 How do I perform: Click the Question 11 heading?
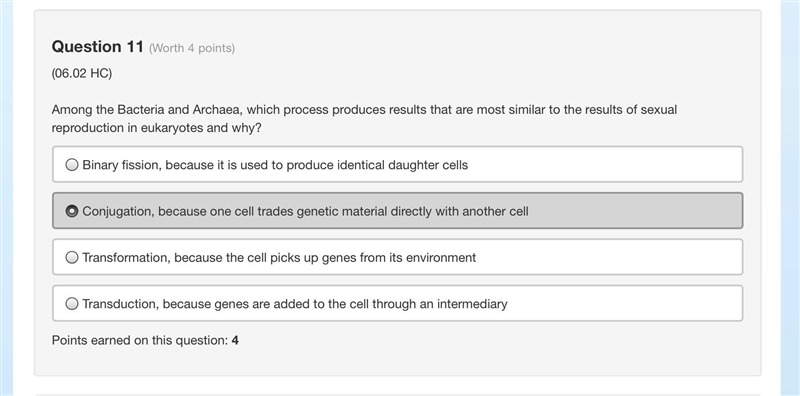97,47
